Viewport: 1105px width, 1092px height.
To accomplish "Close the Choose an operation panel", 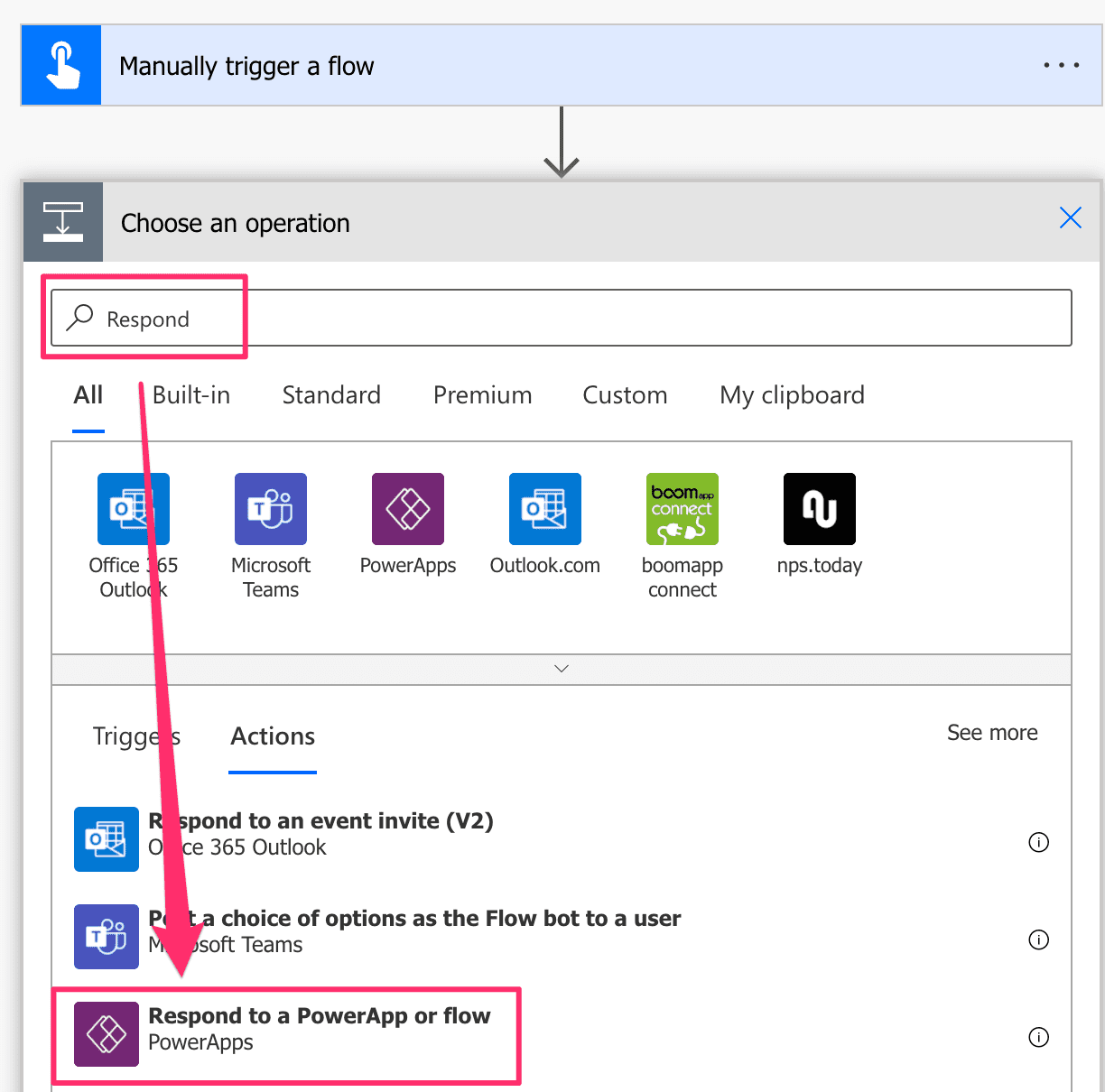I will pyautogui.click(x=1071, y=217).
